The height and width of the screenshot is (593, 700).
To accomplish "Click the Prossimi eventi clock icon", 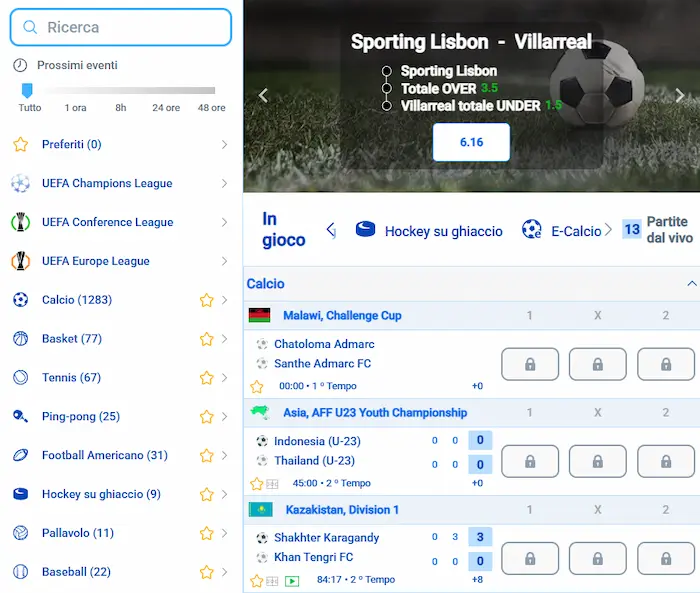I will point(20,65).
